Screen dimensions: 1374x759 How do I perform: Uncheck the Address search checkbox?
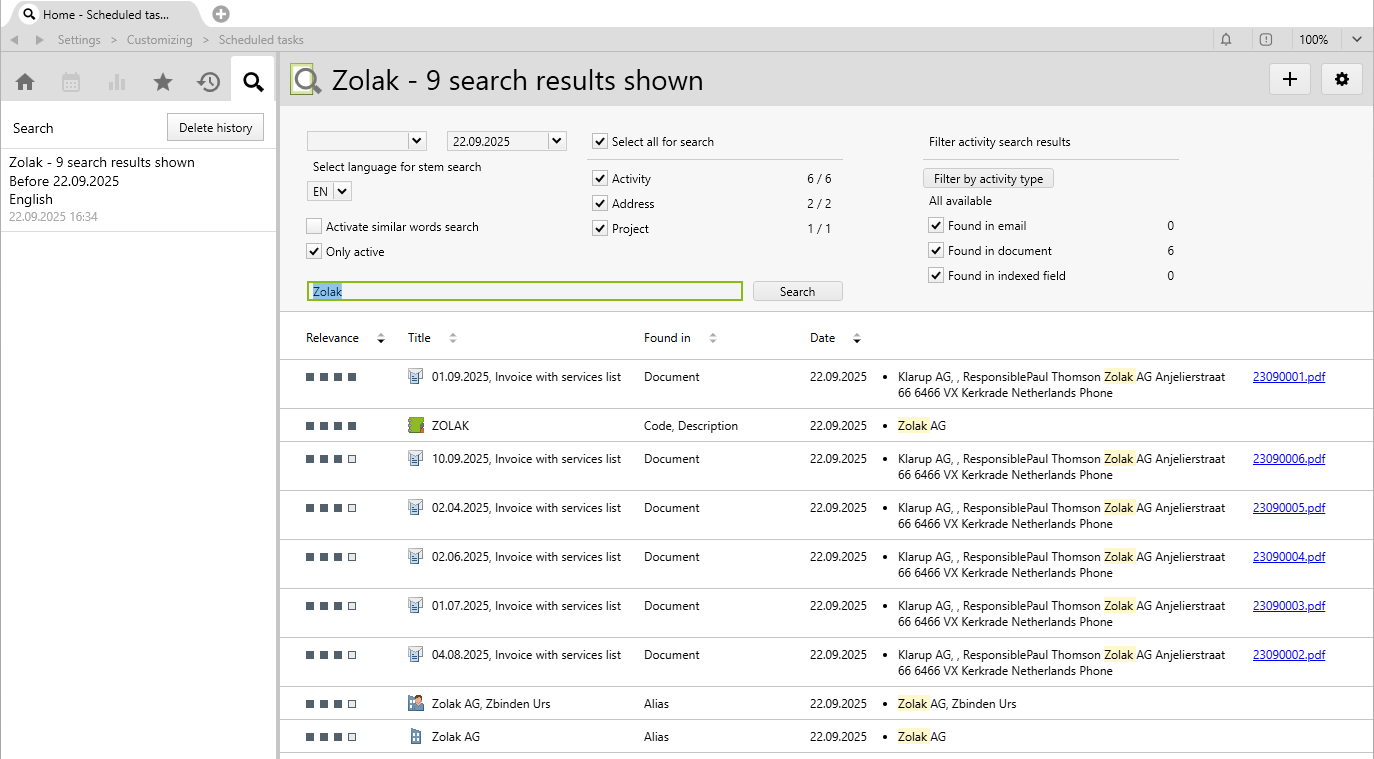600,204
